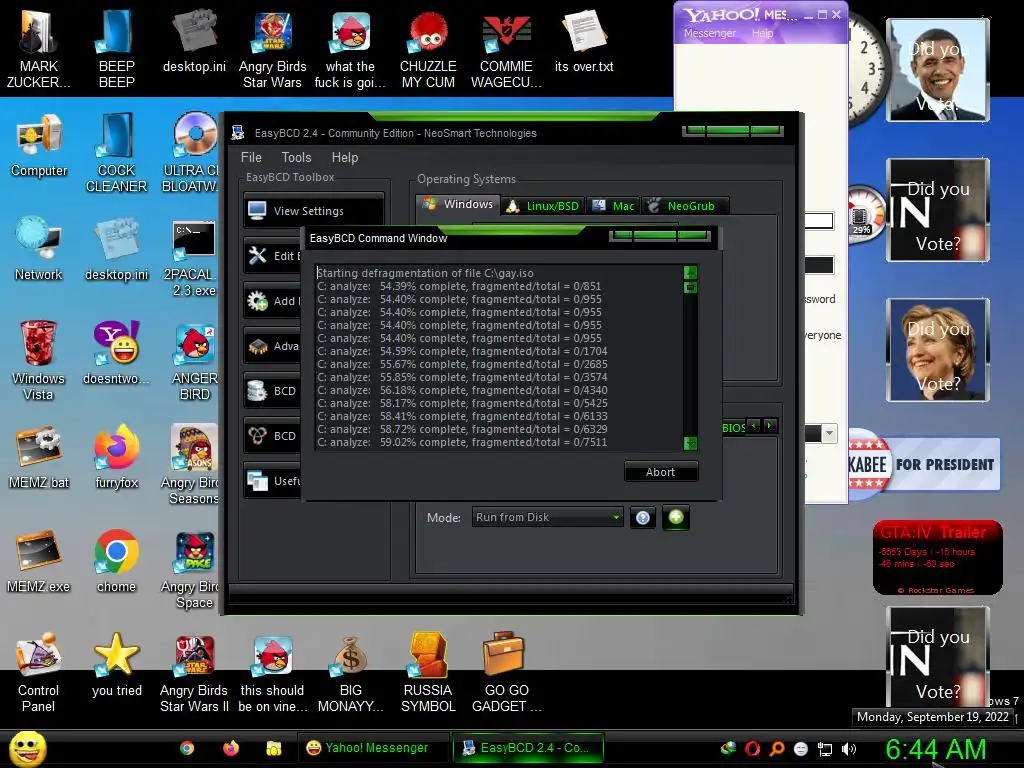Open the Mode Run from Disk dropdown
This screenshot has width=1024, height=768.
[x=547, y=517]
